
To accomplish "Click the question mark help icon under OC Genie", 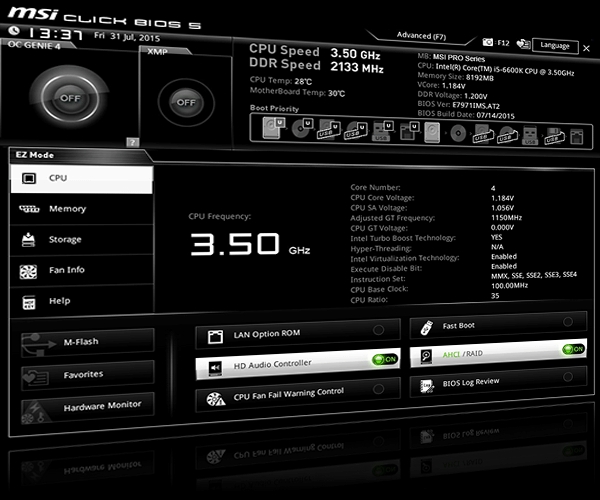I will click(x=132, y=142).
